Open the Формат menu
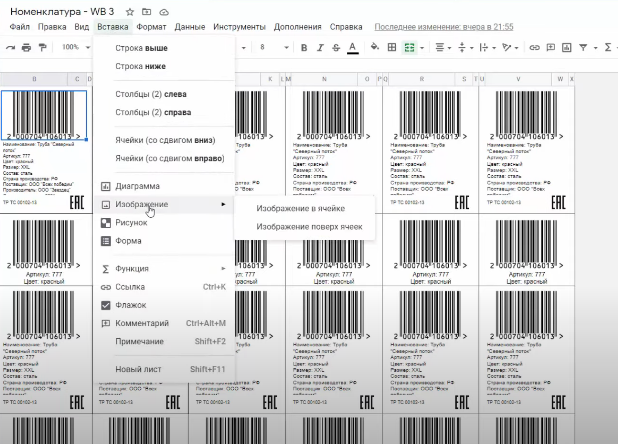This screenshot has height=444, width=618. click(x=151, y=27)
